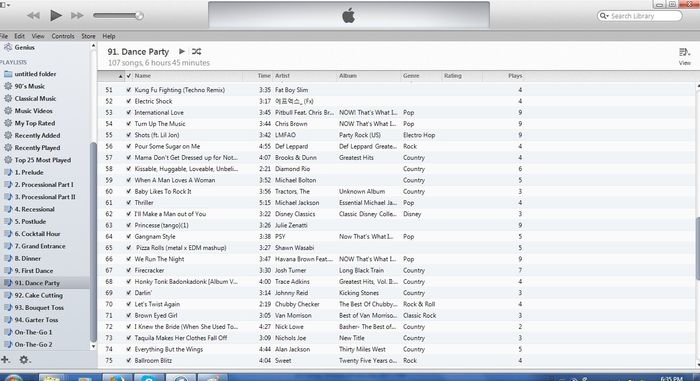Select the 2. Processional Part I playlist
The height and width of the screenshot is (381, 700).
[x=44, y=184]
